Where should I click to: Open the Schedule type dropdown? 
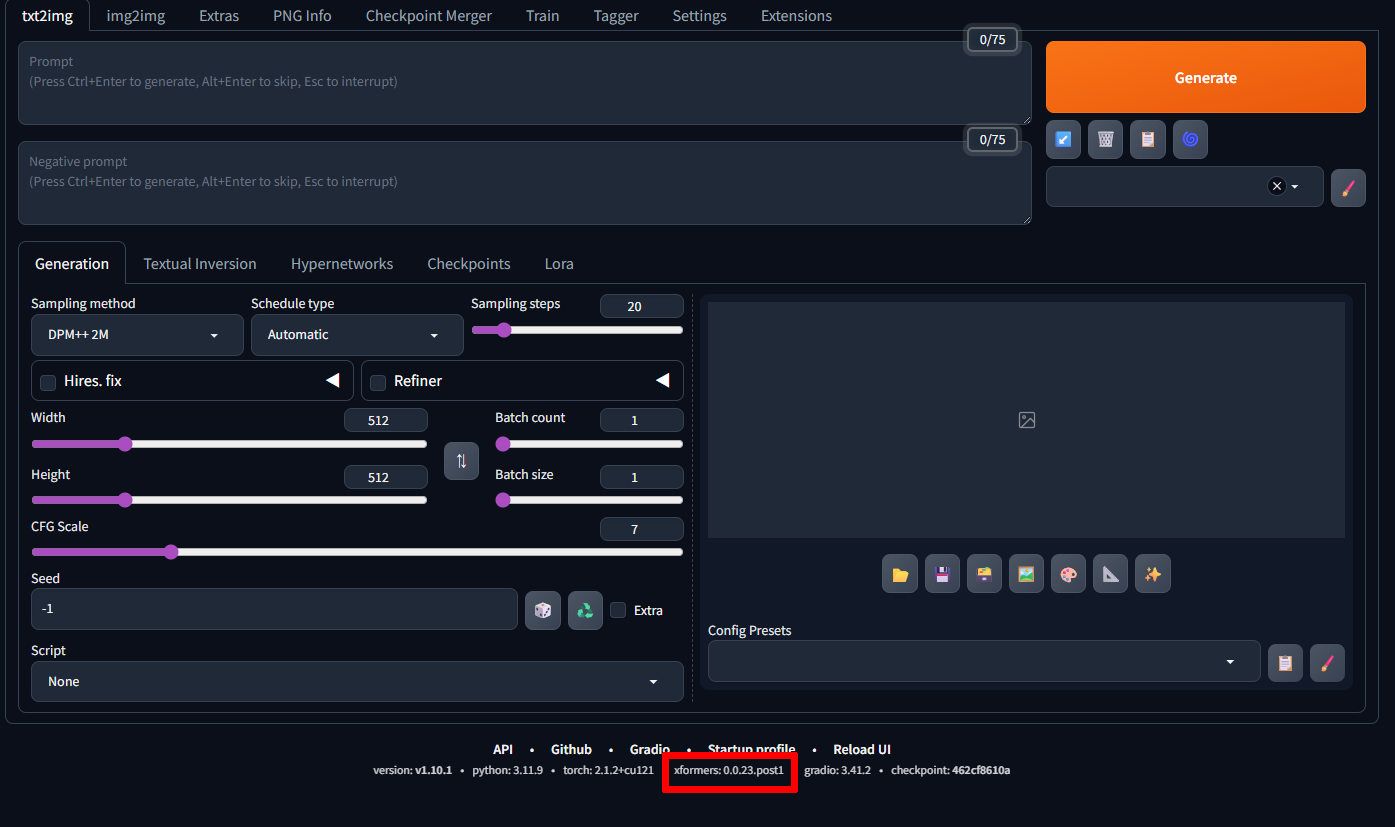(x=357, y=335)
